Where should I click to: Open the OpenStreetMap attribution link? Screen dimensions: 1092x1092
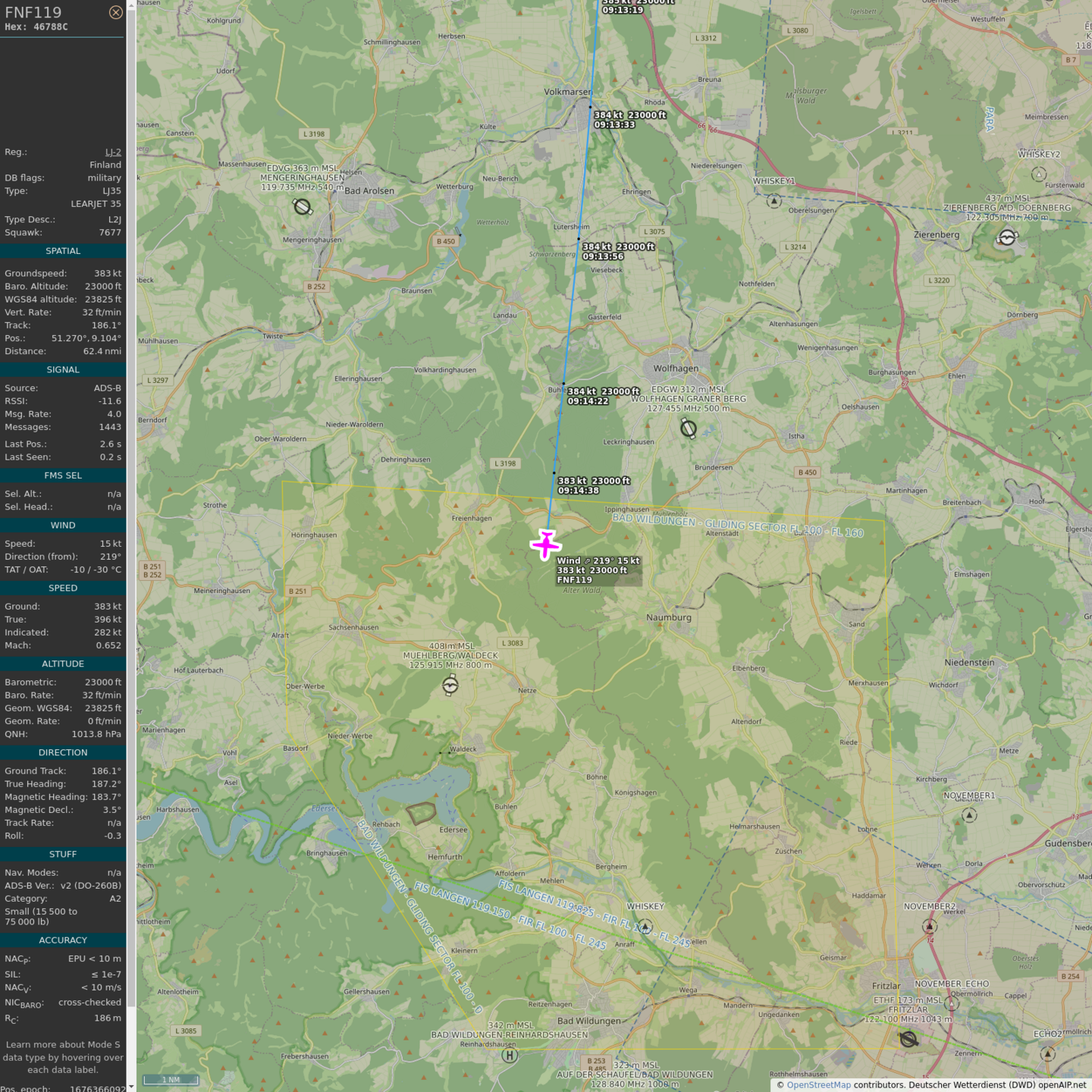(x=818, y=1084)
